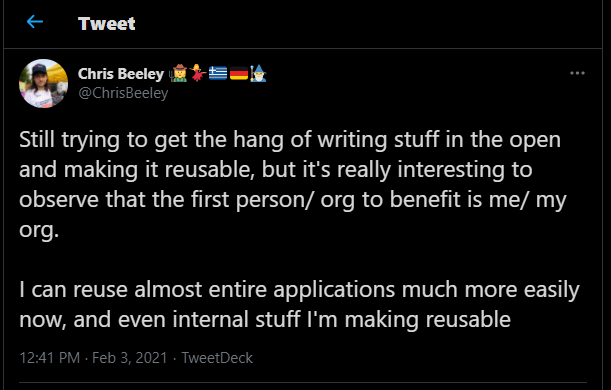Click the Tweet header title

click(106, 23)
